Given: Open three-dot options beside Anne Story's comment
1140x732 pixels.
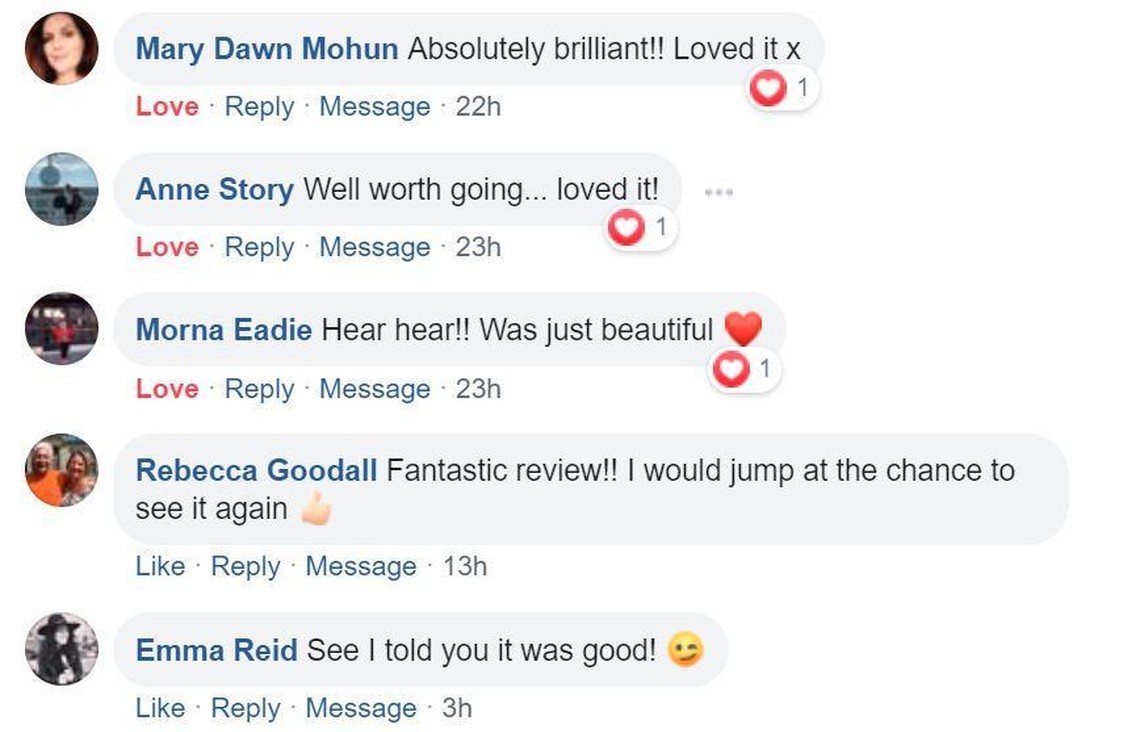Looking at the screenshot, I should tap(718, 191).
